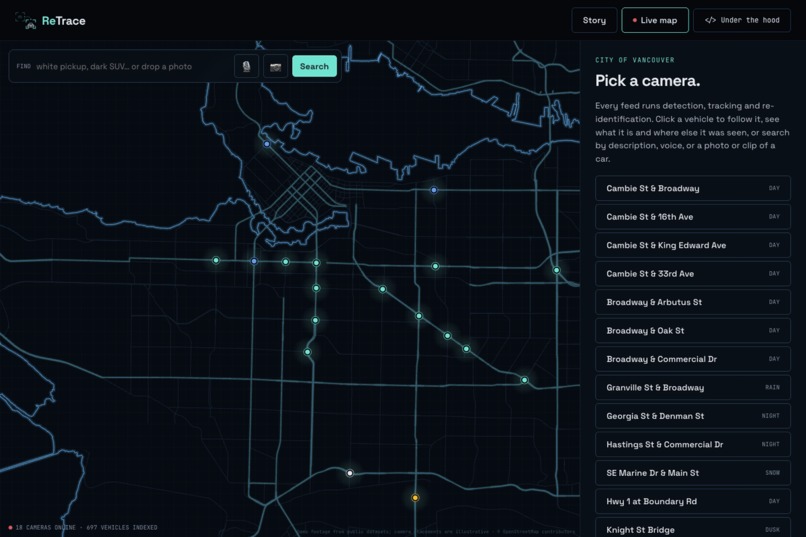Choose the Granville St & Broadway rain camera
The image size is (806, 537).
692,387
